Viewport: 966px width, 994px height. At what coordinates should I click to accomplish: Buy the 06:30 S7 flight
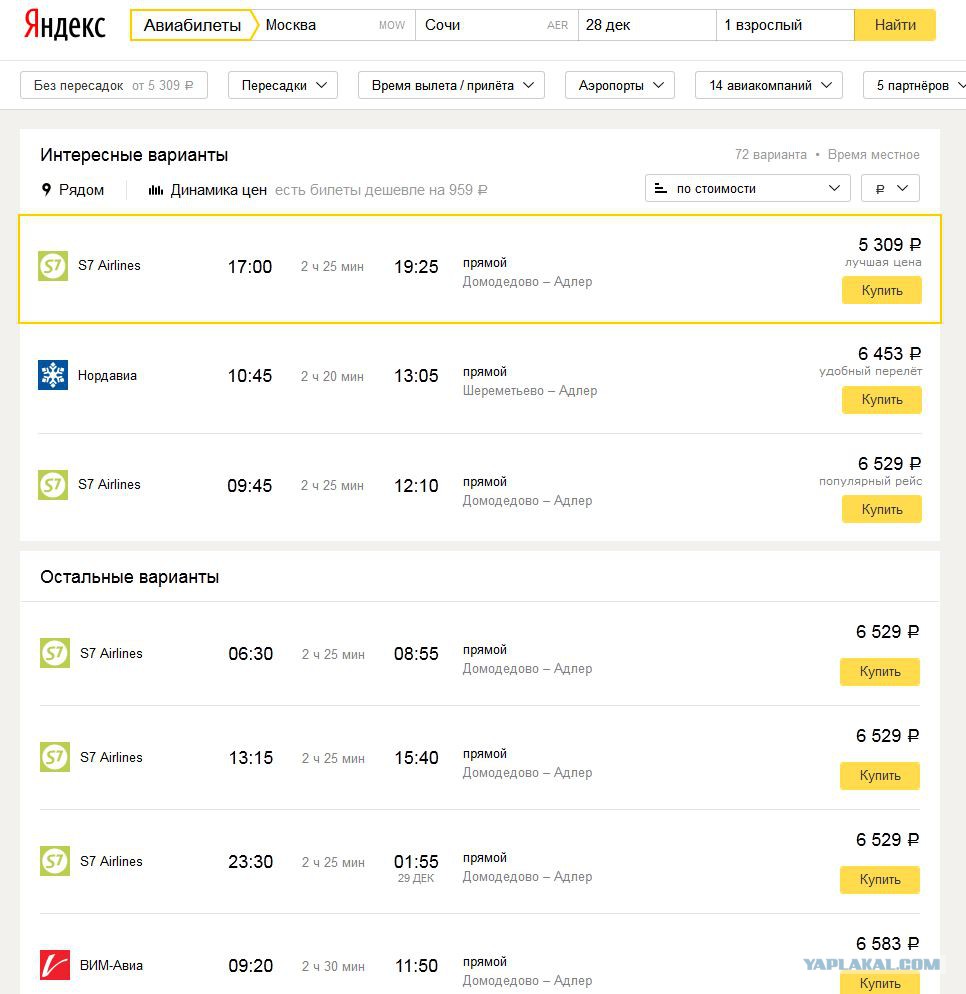(x=880, y=671)
